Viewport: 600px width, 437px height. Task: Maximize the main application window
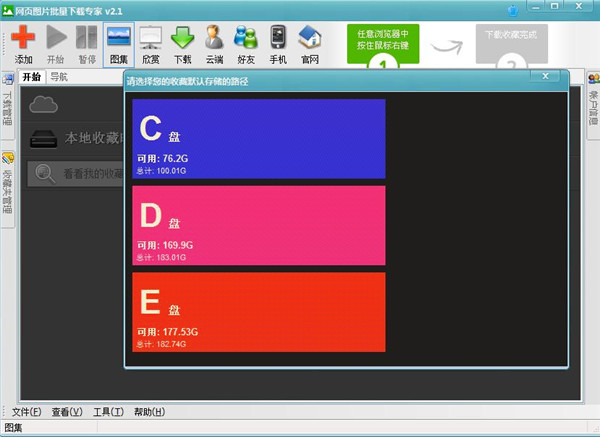[554, 7]
